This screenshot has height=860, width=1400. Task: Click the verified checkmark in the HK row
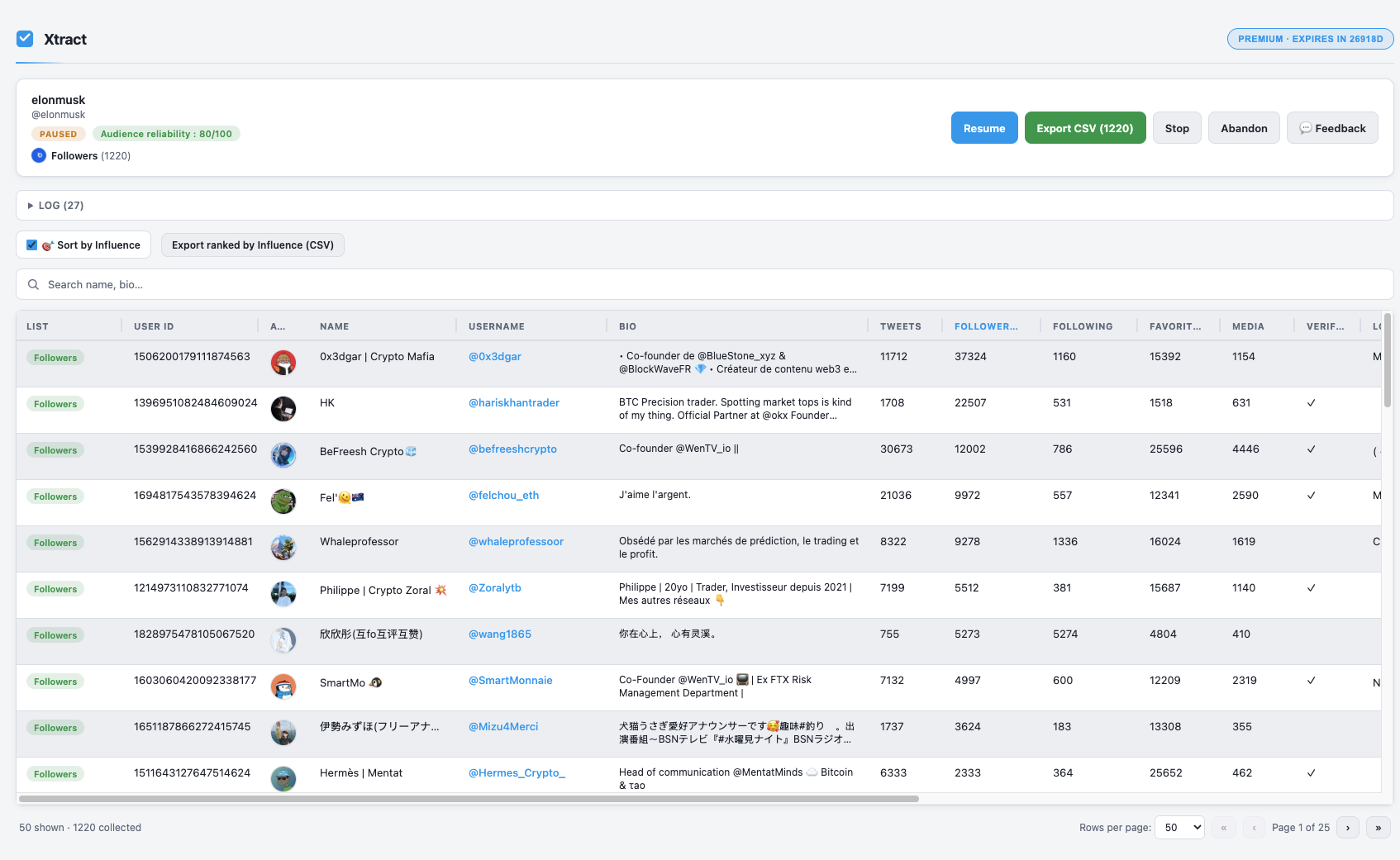1312,403
